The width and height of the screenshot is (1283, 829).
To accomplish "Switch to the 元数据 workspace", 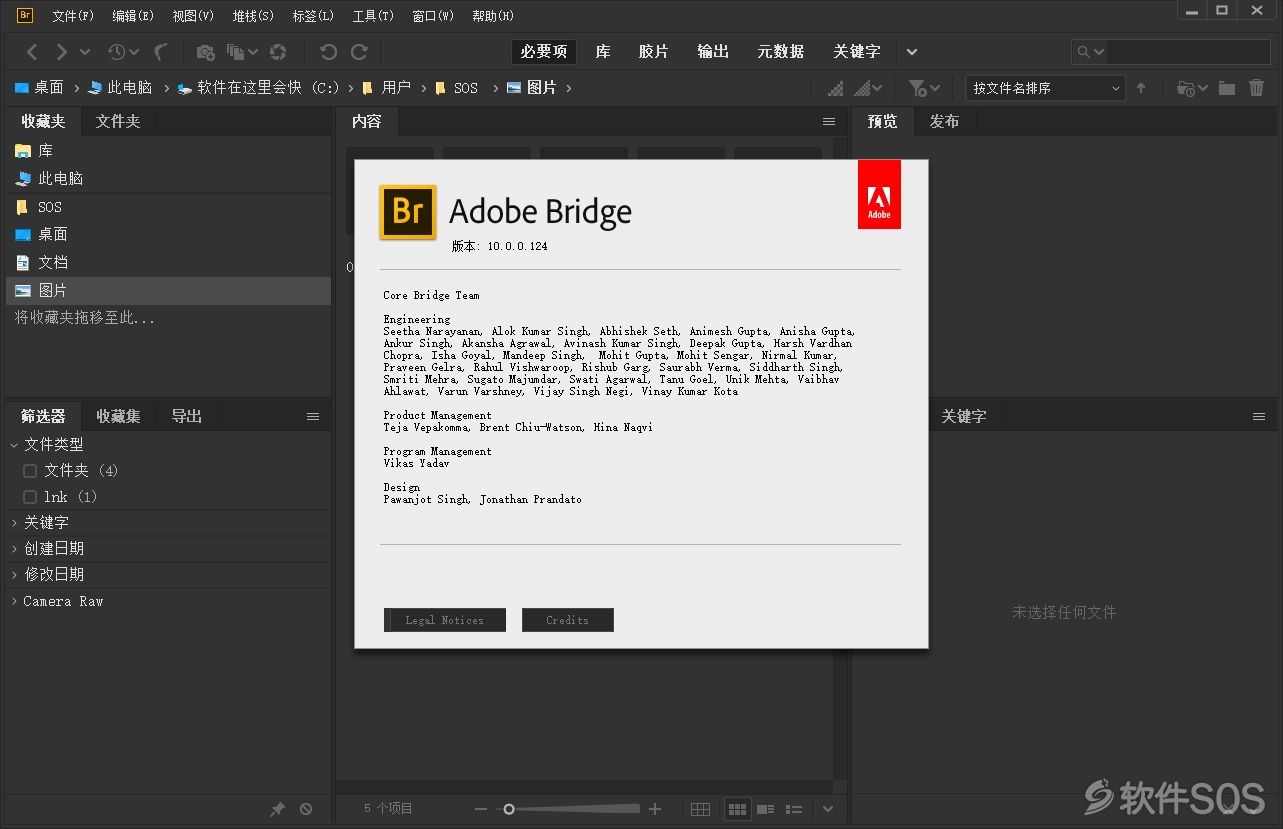I will click(780, 52).
